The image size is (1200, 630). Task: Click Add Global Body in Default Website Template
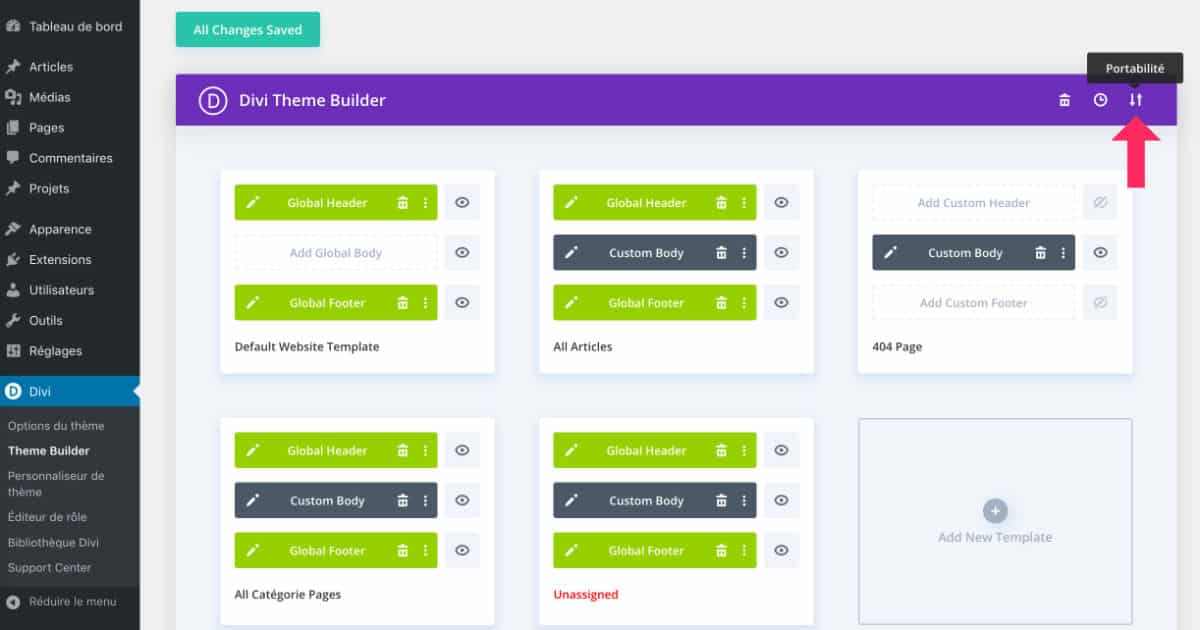point(336,253)
